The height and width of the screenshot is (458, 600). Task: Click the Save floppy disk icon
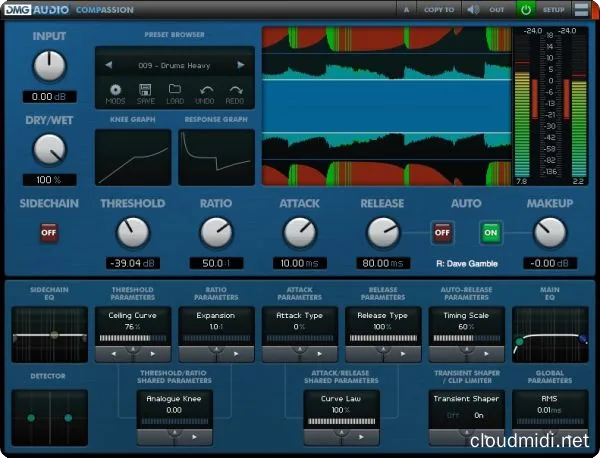click(145, 90)
